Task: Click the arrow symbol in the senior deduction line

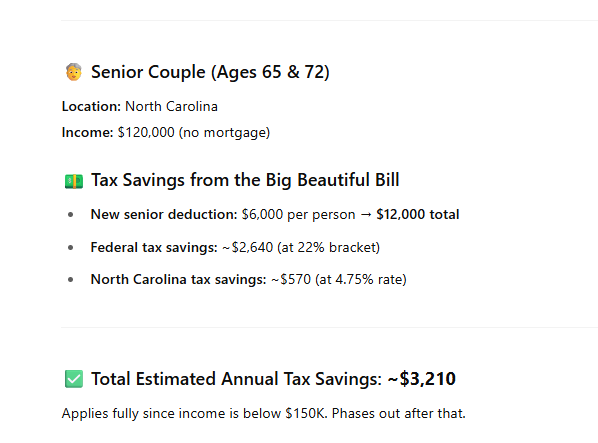Action: point(366,215)
